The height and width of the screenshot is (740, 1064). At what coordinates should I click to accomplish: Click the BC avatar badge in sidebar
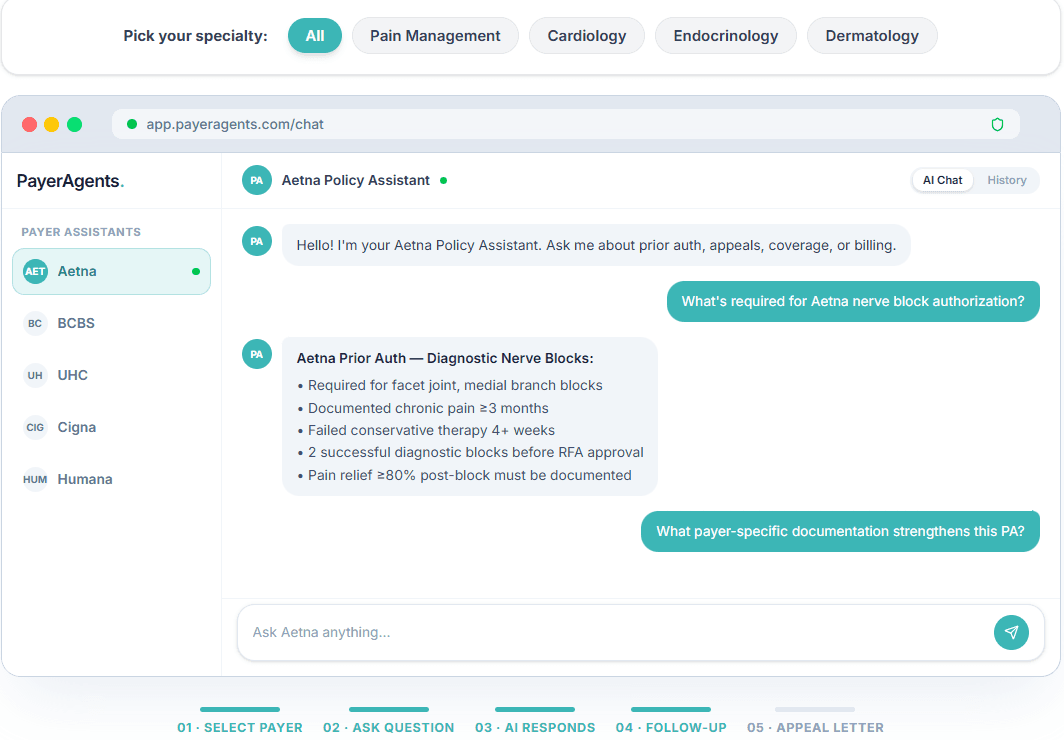tap(35, 324)
